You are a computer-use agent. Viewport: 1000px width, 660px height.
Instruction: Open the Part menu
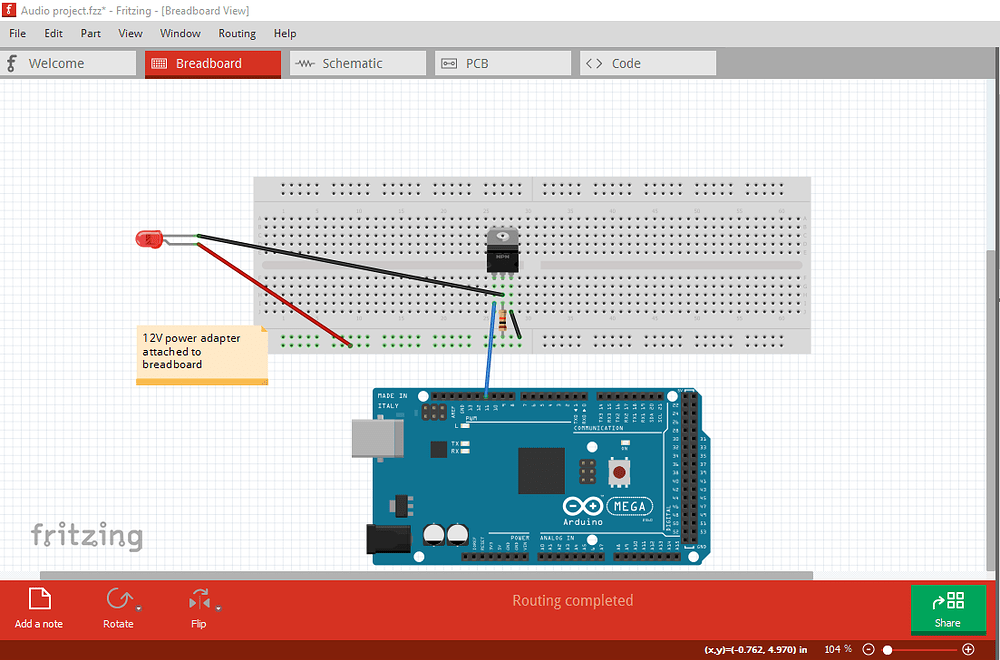[90, 33]
